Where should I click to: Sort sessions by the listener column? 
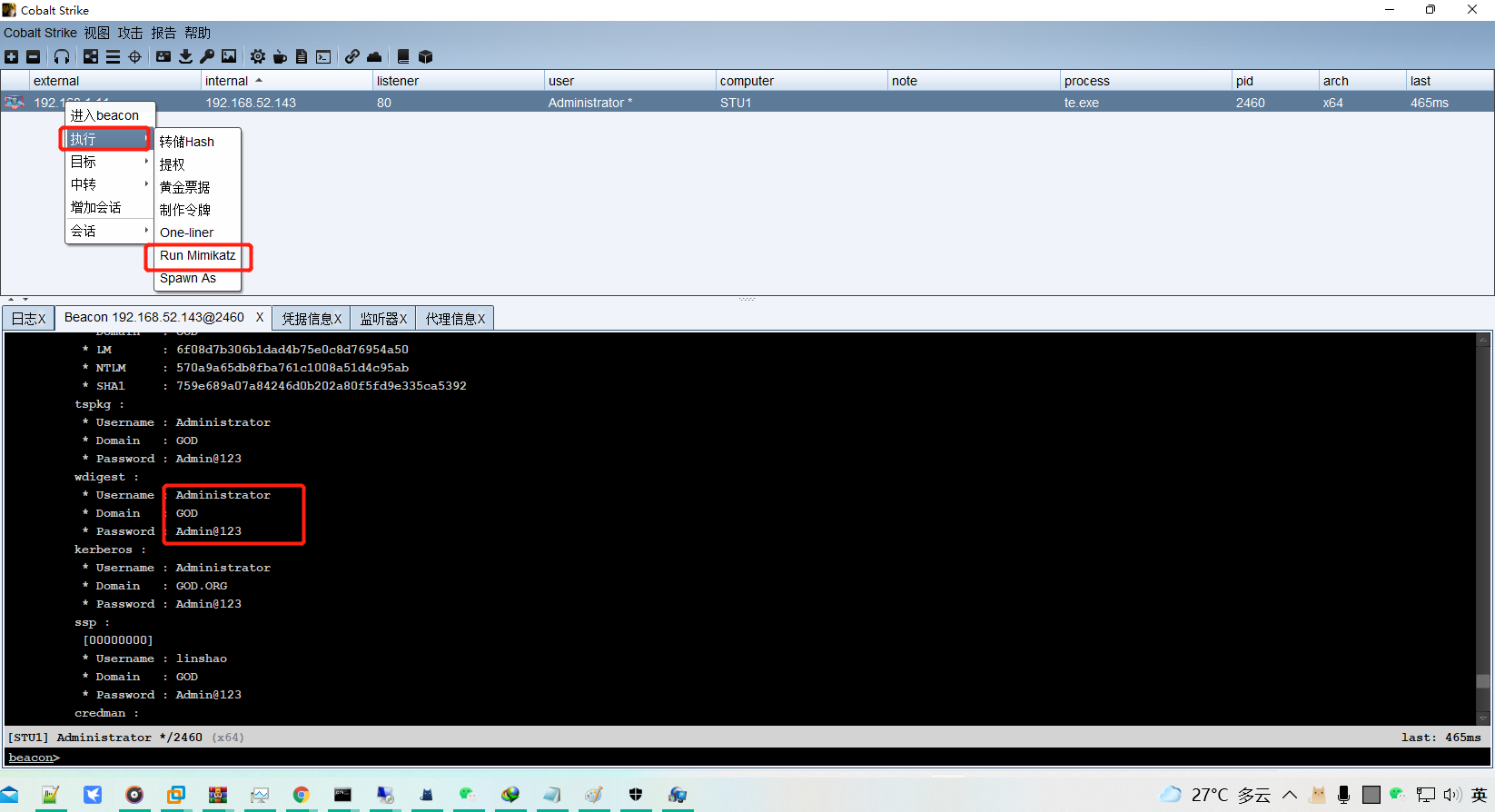click(x=458, y=81)
